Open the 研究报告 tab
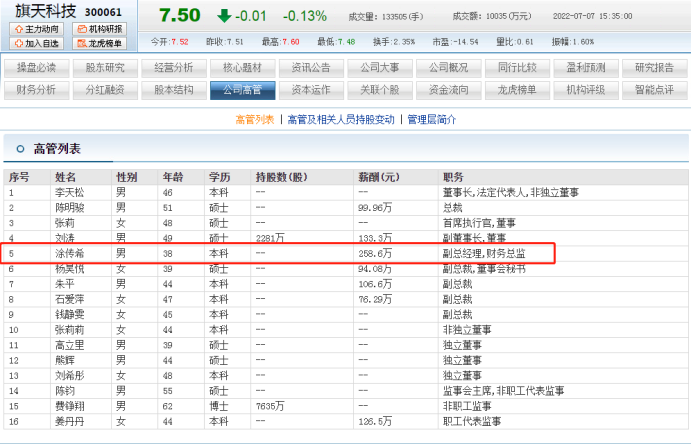The height and width of the screenshot is (444, 691). [x=655, y=68]
